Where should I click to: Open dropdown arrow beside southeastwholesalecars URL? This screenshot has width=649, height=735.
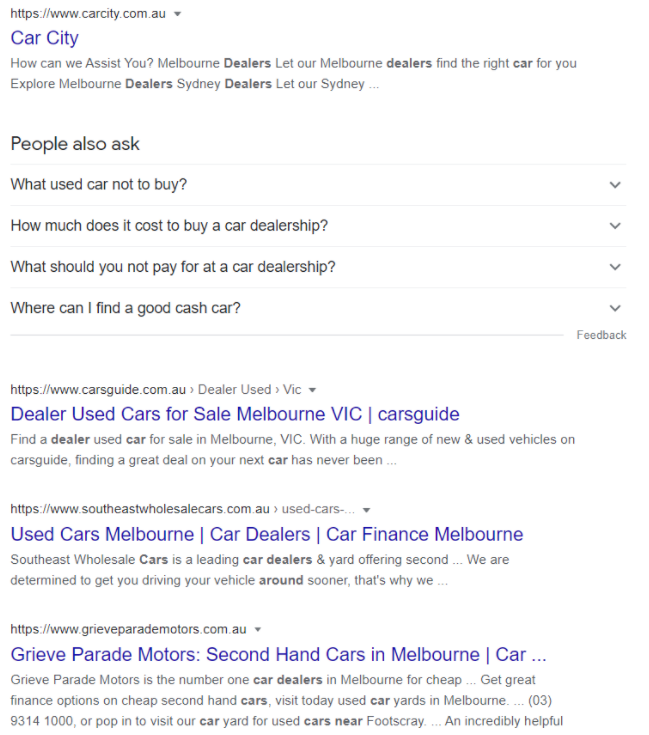click(366, 509)
